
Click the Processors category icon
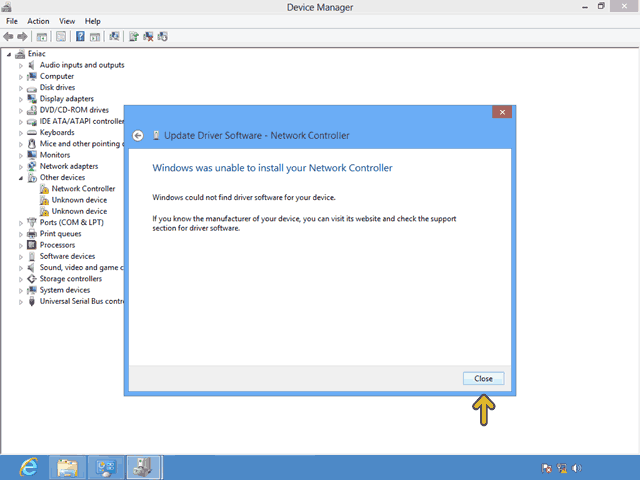[x=32, y=245]
